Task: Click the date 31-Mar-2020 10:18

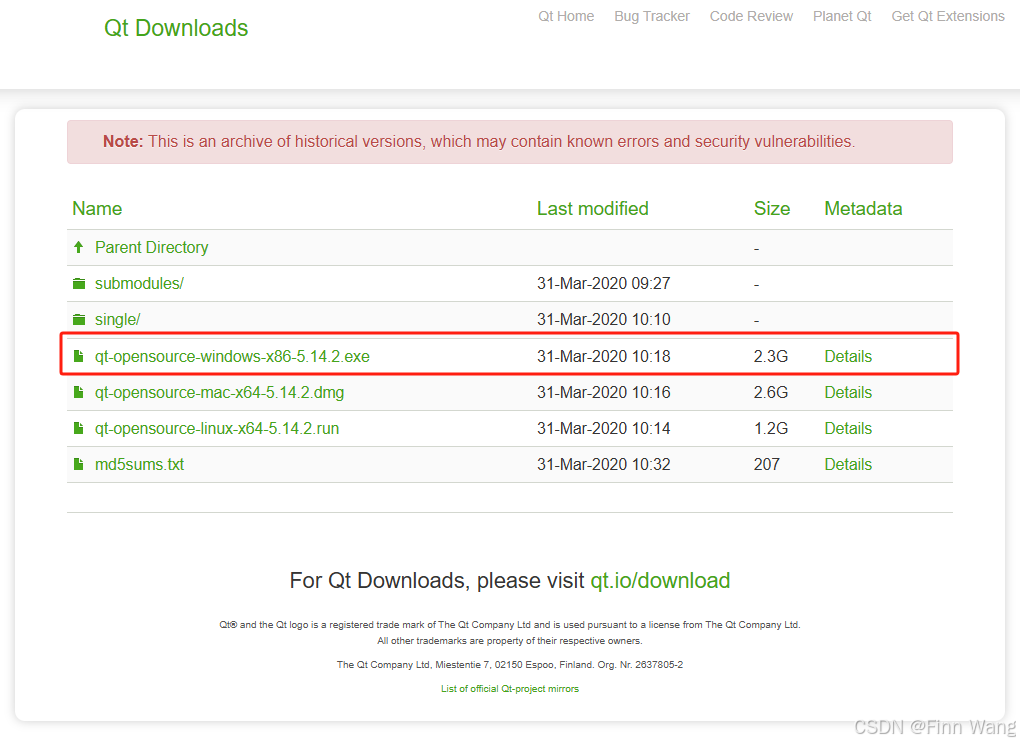Action: pos(603,357)
